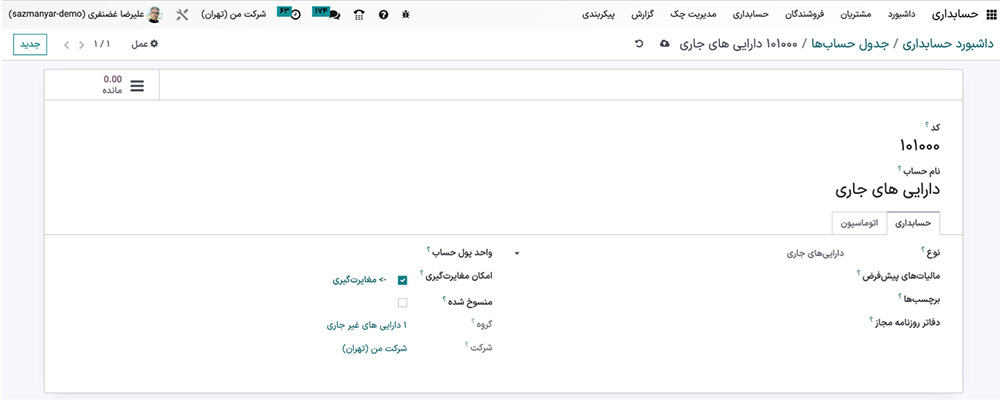
Task: Click the discard changes undo icon
Action: coord(639,44)
